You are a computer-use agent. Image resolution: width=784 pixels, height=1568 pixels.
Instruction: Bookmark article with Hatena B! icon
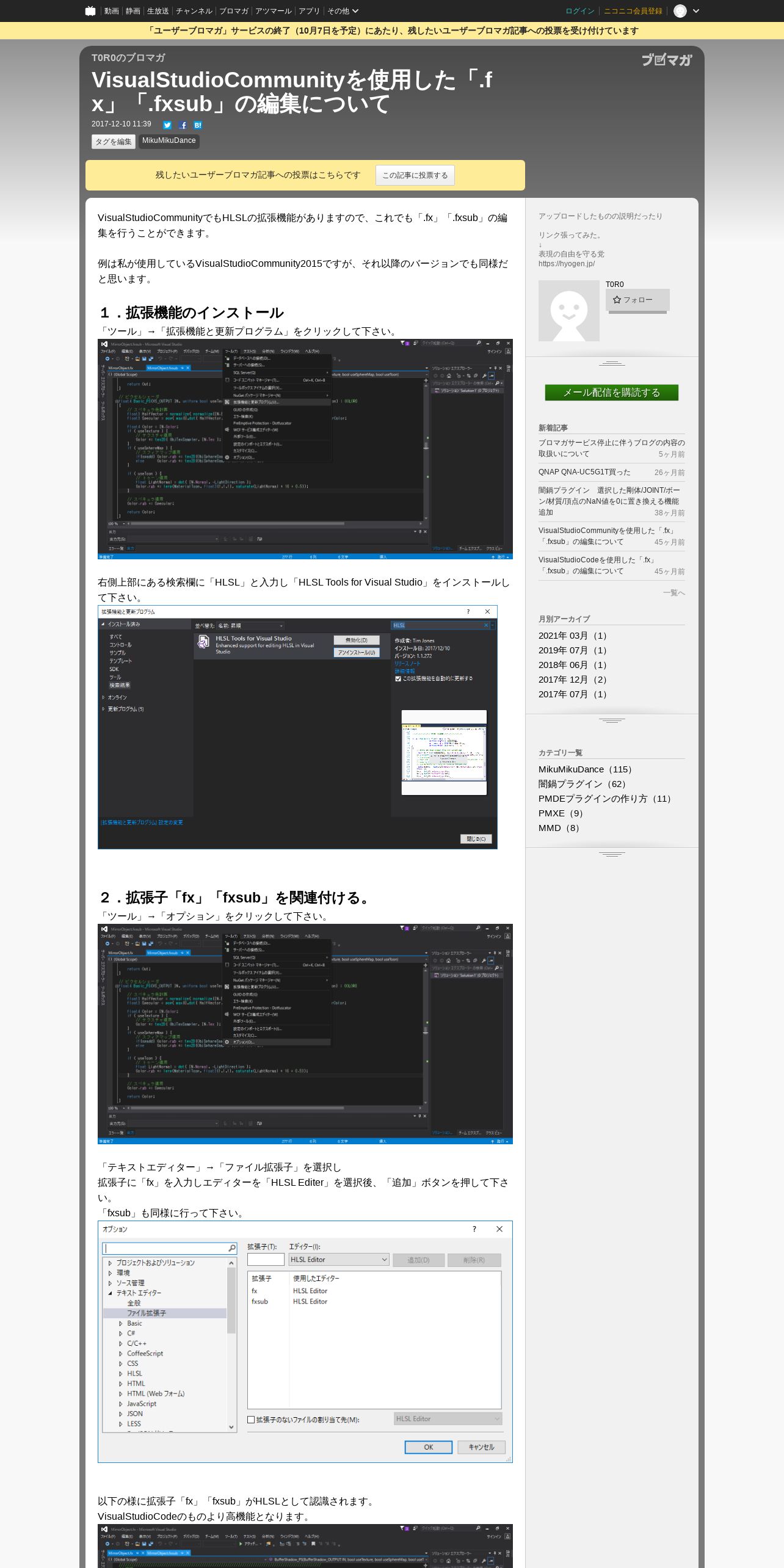198,125
